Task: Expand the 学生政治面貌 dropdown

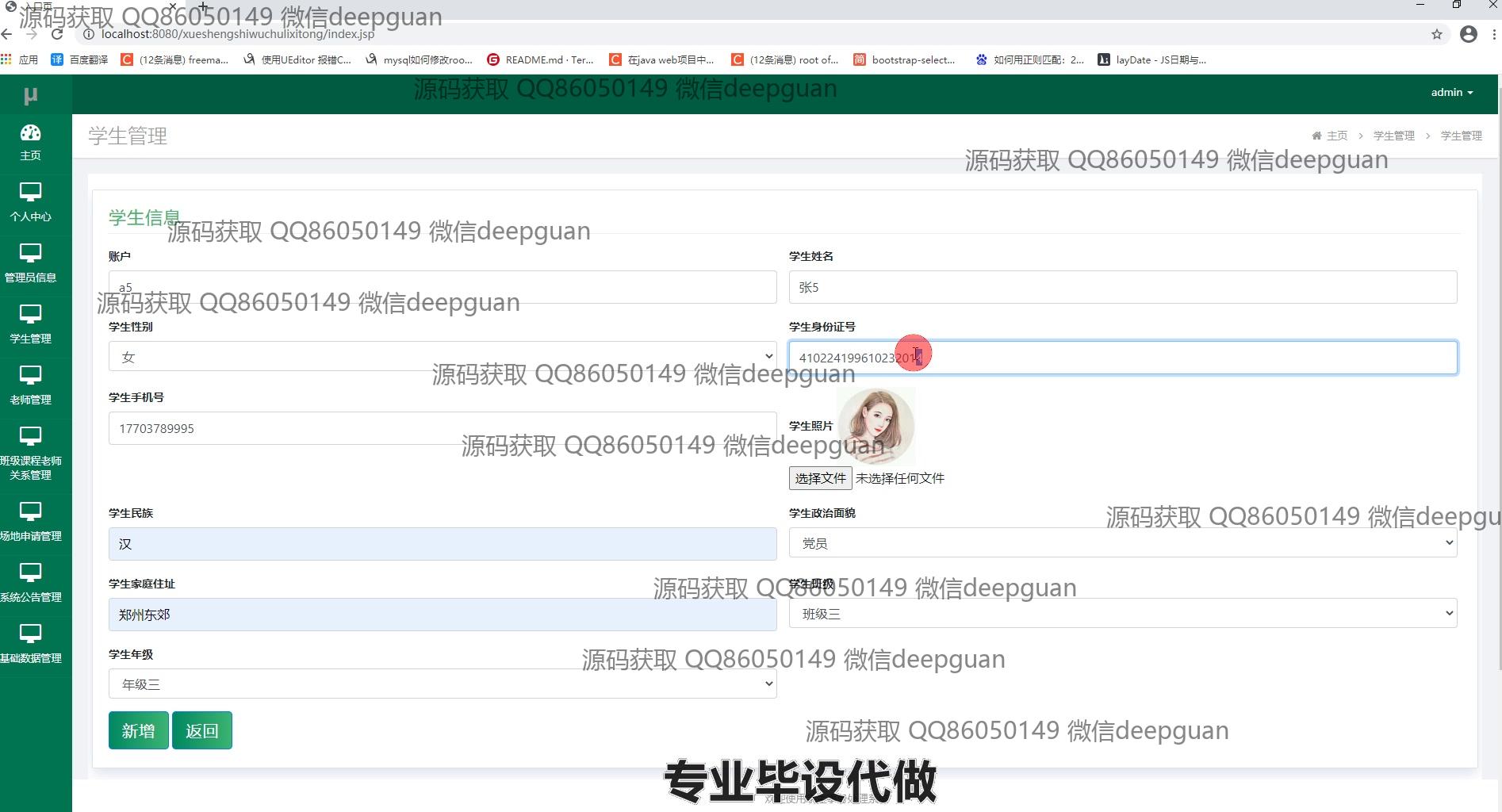Action: coord(1122,543)
